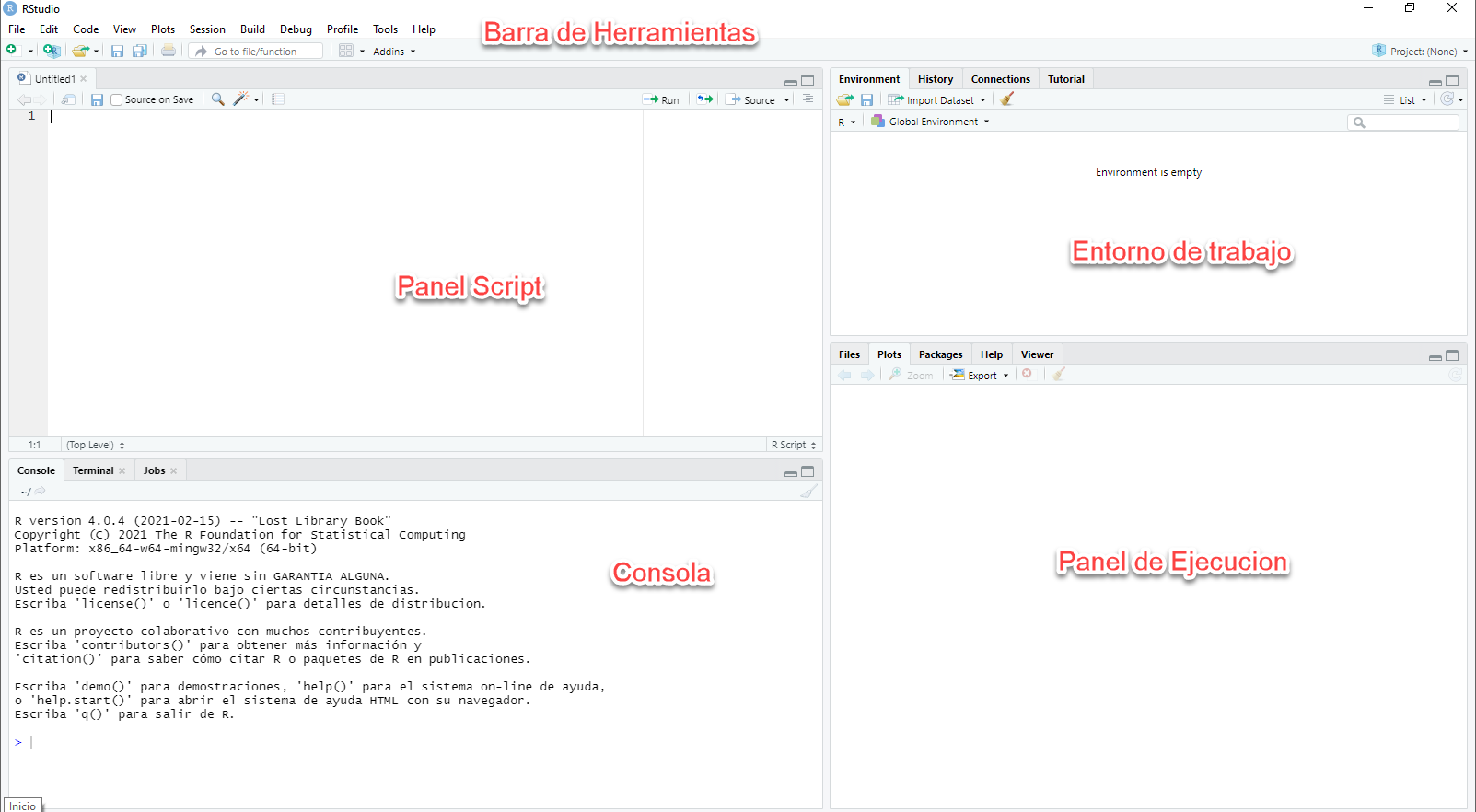Load workspace in the Environment pane

coord(845,99)
